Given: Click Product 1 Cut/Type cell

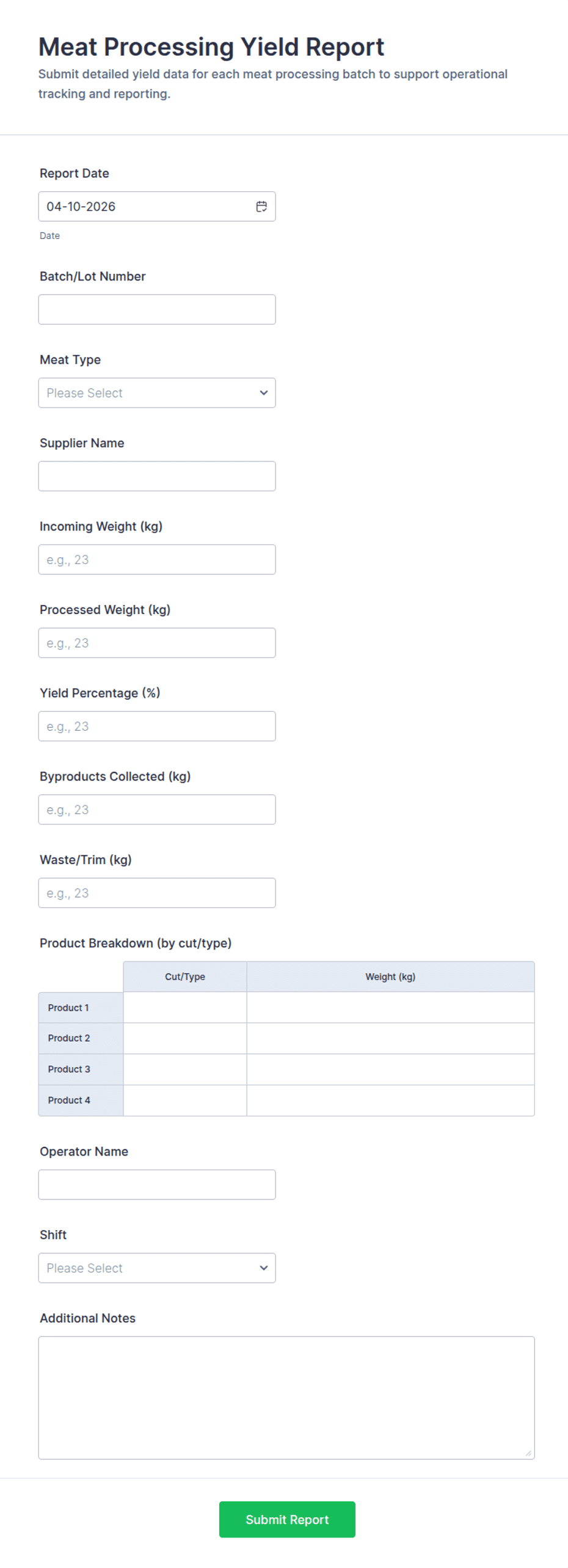Looking at the screenshot, I should tap(184, 1007).
